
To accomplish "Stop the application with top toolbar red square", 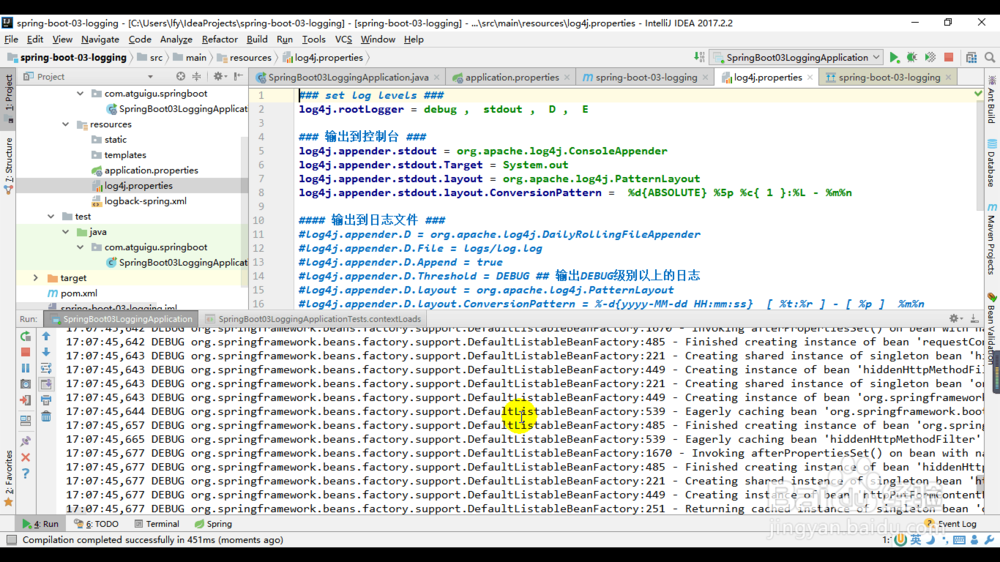I will pyautogui.click(x=949, y=57).
